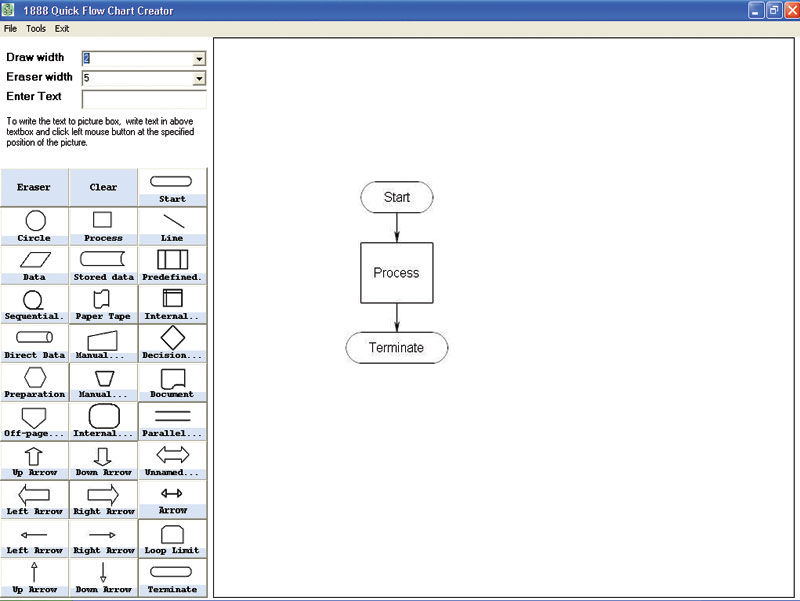Select the Loop Limit shape
The image size is (800, 601).
pyautogui.click(x=172, y=537)
